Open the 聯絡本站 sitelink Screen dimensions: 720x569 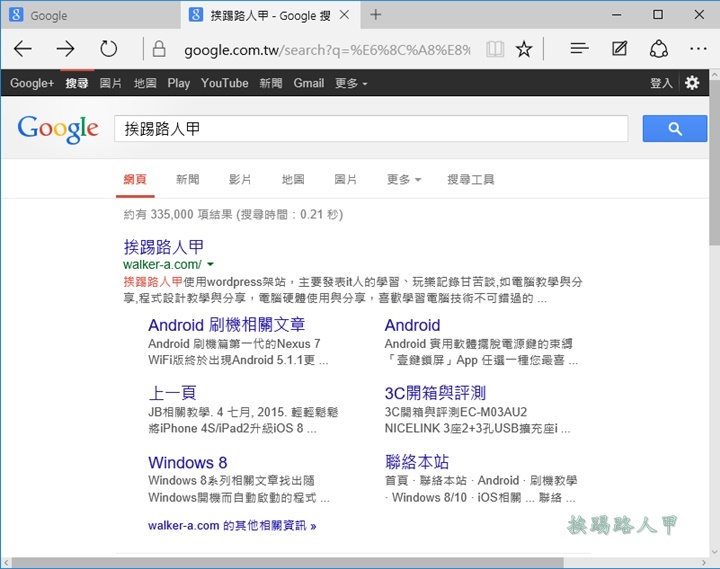417,462
